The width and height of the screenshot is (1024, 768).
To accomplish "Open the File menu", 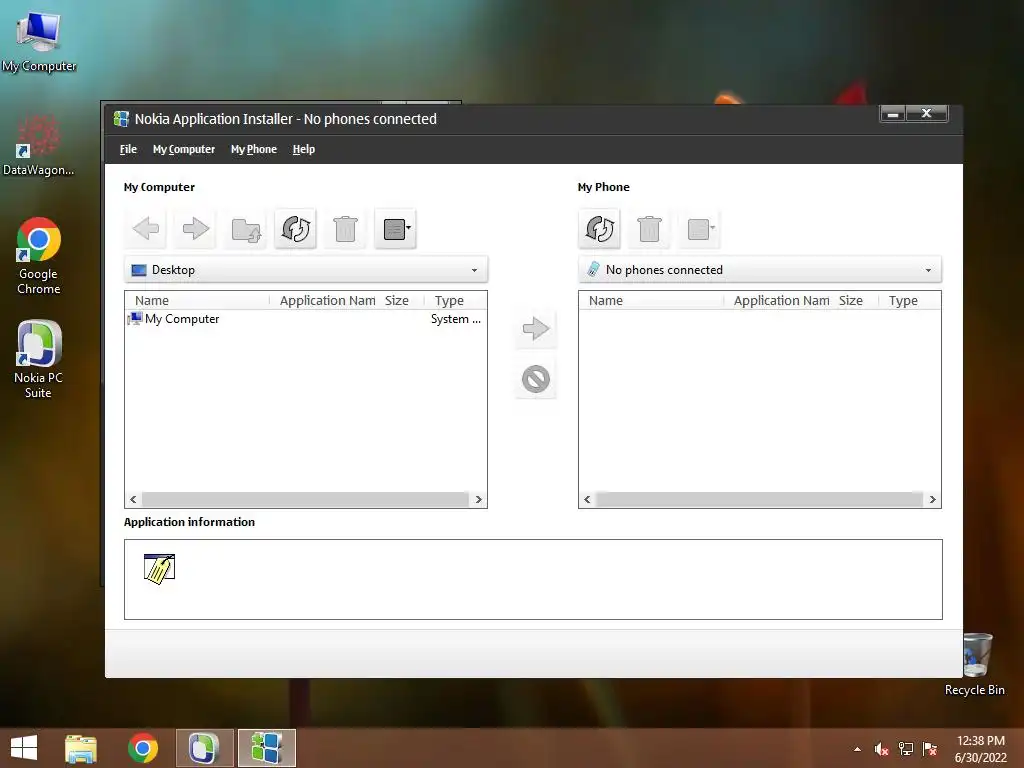I will click(x=128, y=150).
